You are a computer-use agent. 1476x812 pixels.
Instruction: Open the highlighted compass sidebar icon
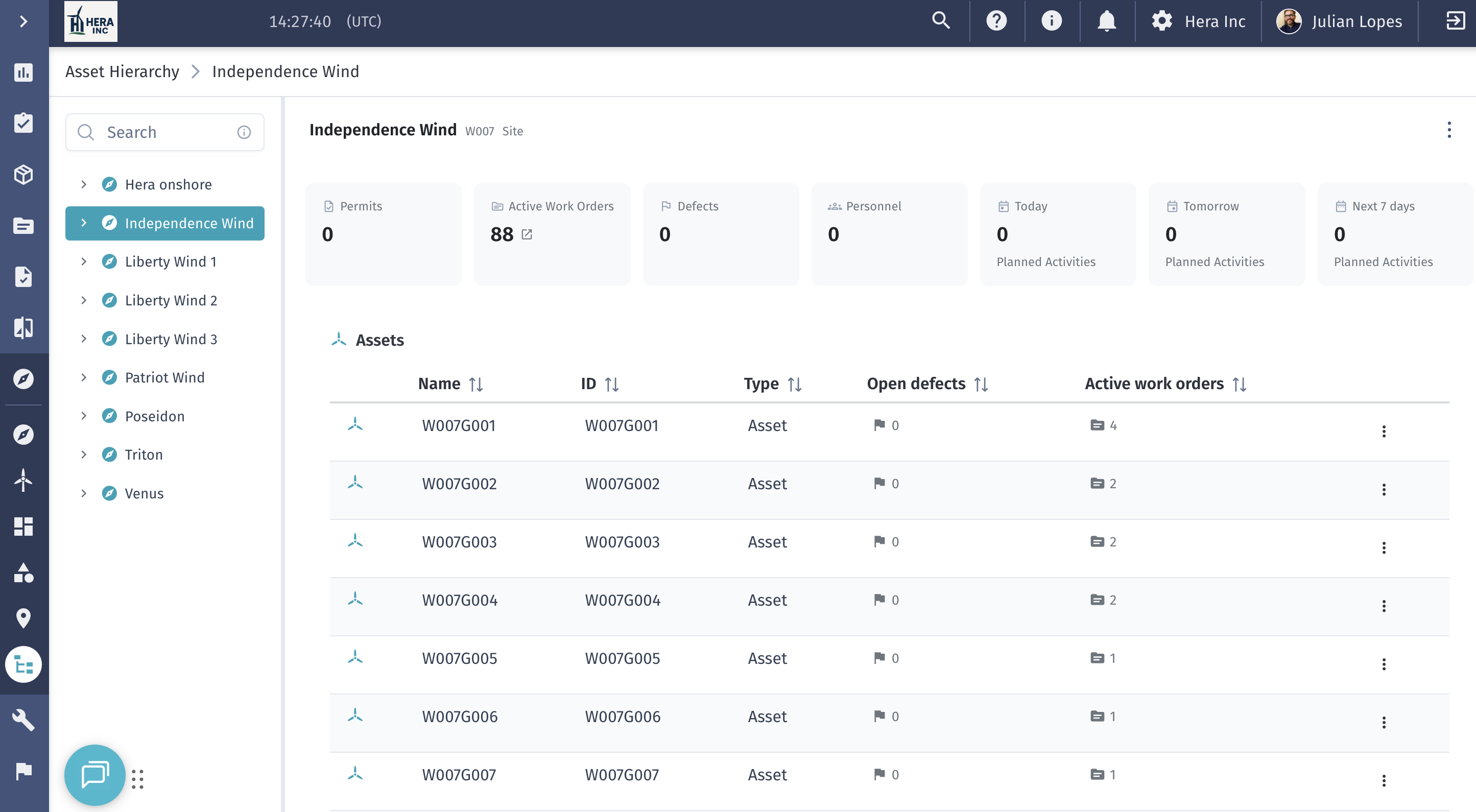pos(23,379)
